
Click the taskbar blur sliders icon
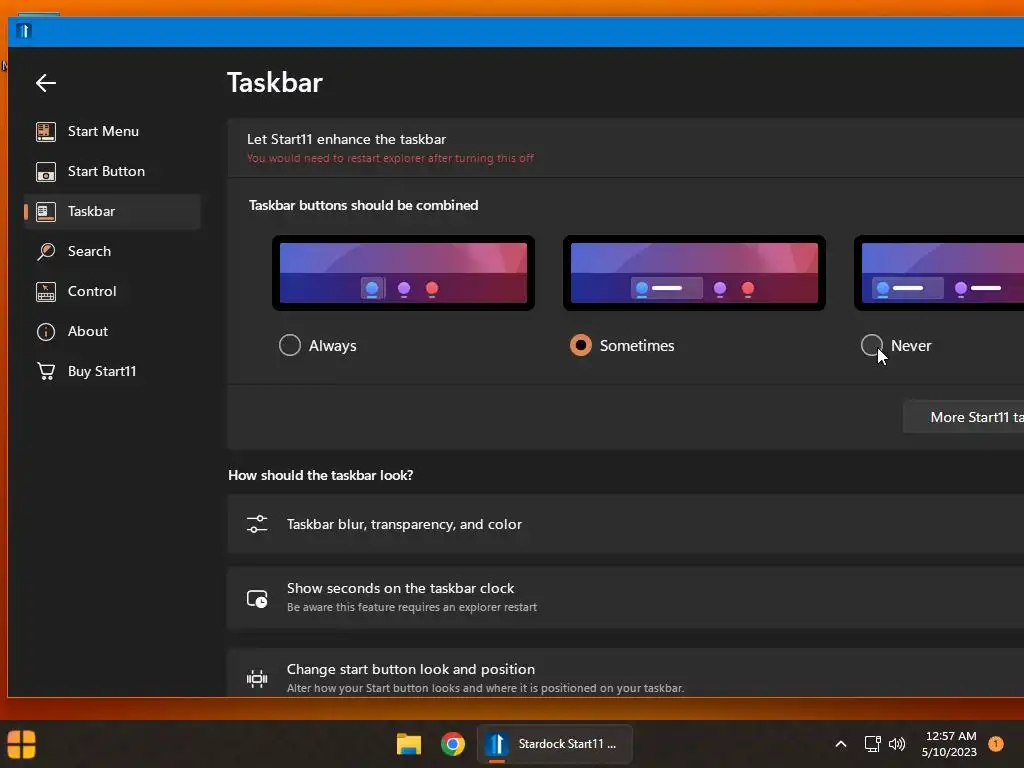(x=257, y=524)
